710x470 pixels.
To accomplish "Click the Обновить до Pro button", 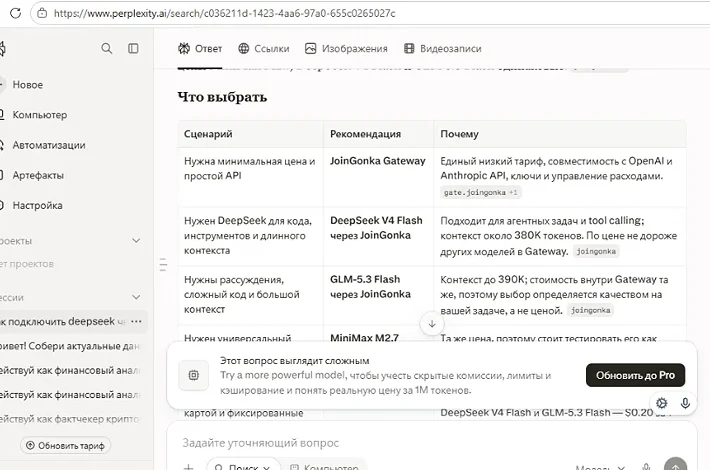I will pos(635,375).
